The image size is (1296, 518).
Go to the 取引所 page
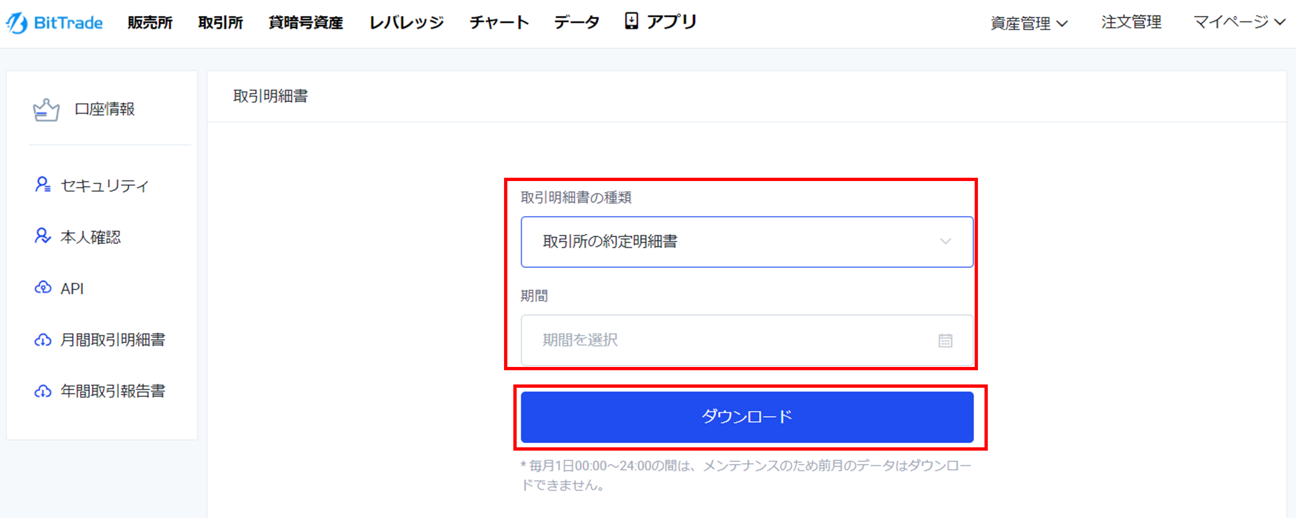tap(221, 22)
